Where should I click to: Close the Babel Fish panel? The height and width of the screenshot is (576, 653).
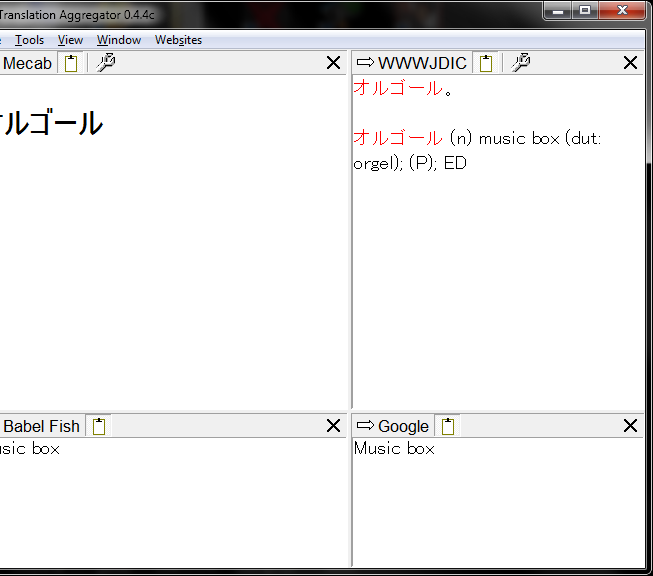(334, 426)
